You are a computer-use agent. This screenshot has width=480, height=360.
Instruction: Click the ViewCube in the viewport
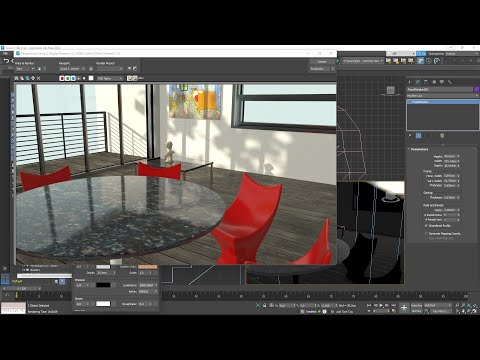391,90
